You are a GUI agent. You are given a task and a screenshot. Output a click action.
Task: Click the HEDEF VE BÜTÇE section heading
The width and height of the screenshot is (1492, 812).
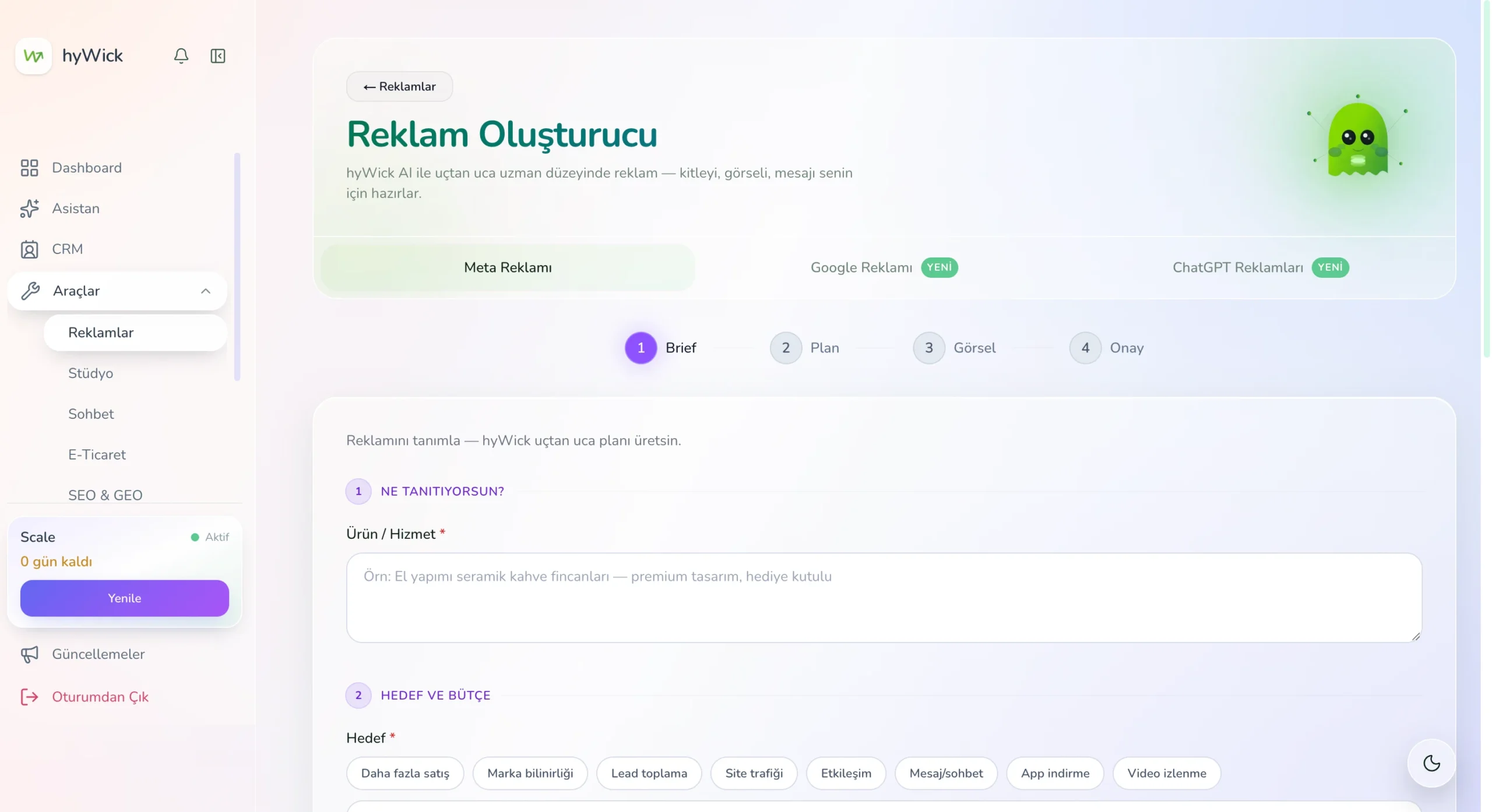(x=435, y=696)
